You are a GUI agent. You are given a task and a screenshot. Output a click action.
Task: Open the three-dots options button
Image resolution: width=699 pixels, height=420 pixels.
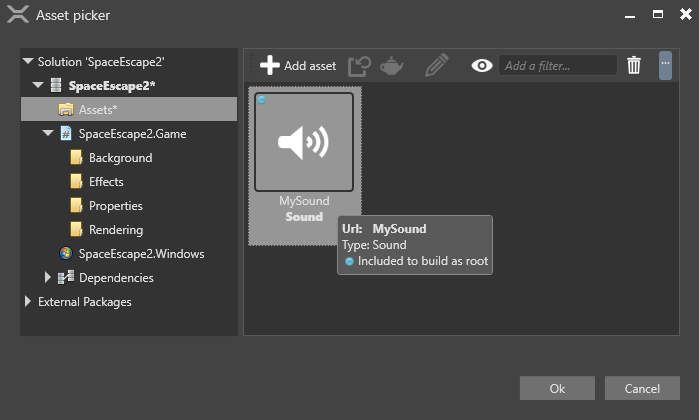[x=665, y=66]
